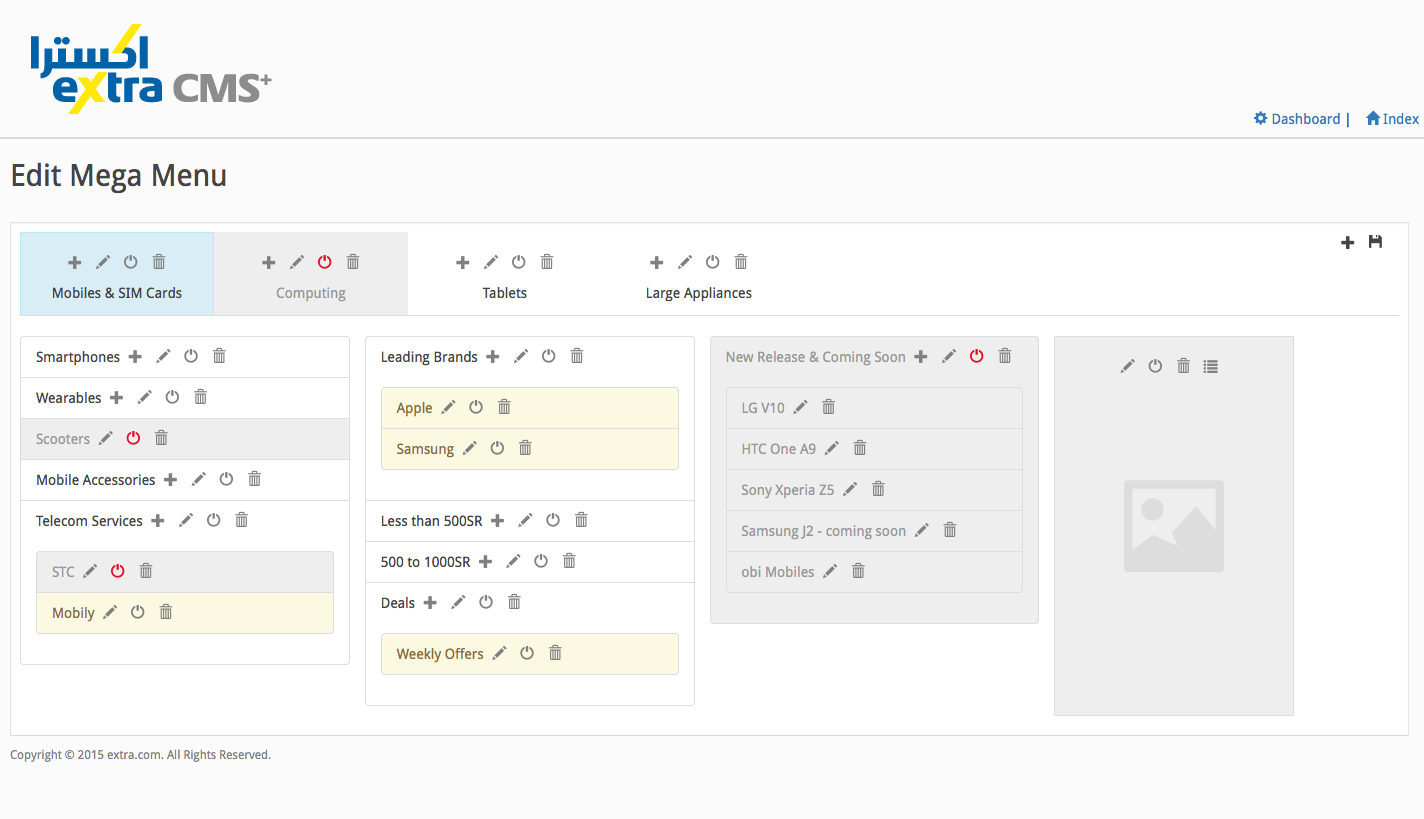Toggle power on the Samsung item
This screenshot has width=1424, height=819.
498,448
